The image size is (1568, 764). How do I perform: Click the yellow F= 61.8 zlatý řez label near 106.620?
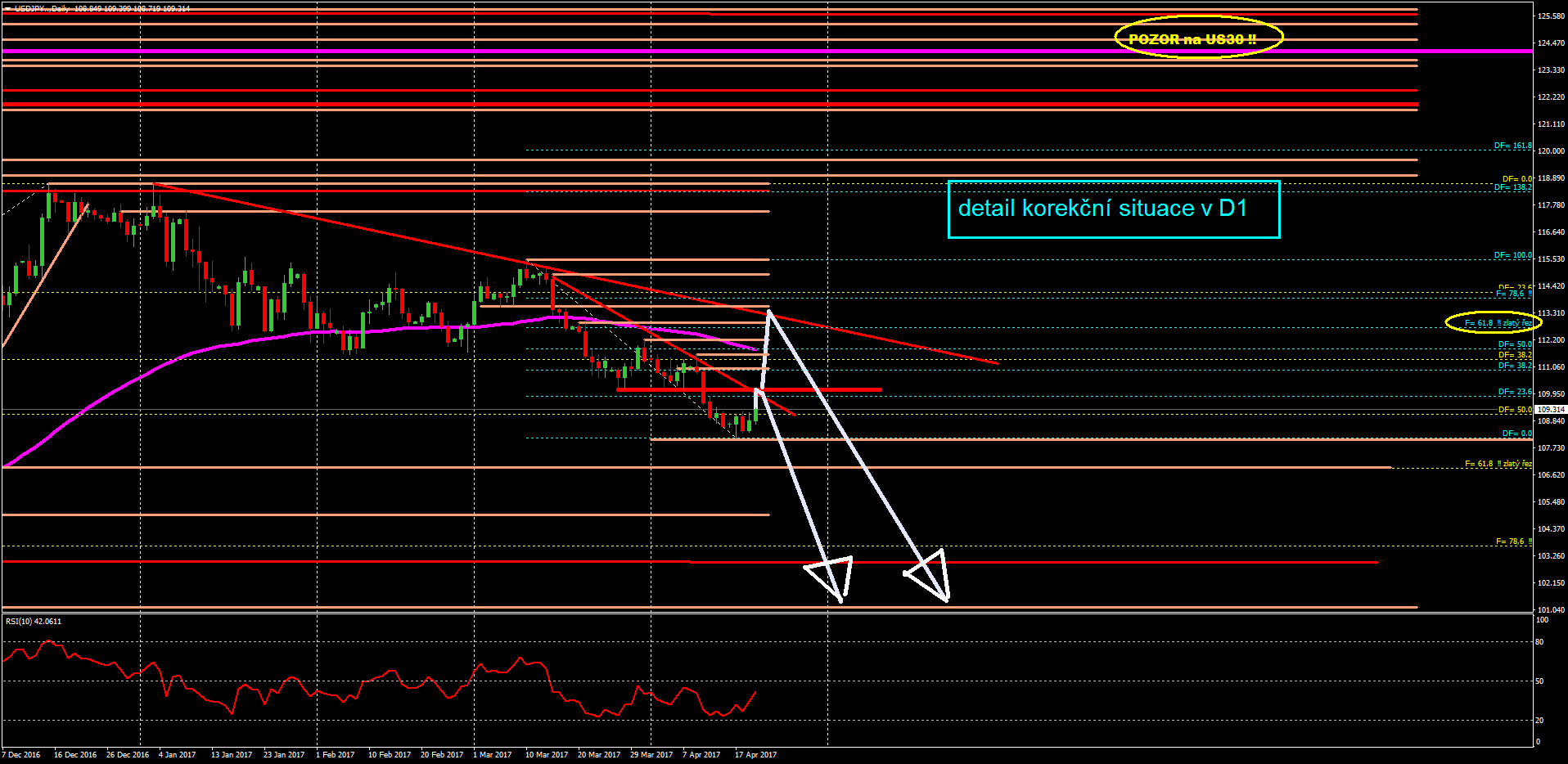1498,464
